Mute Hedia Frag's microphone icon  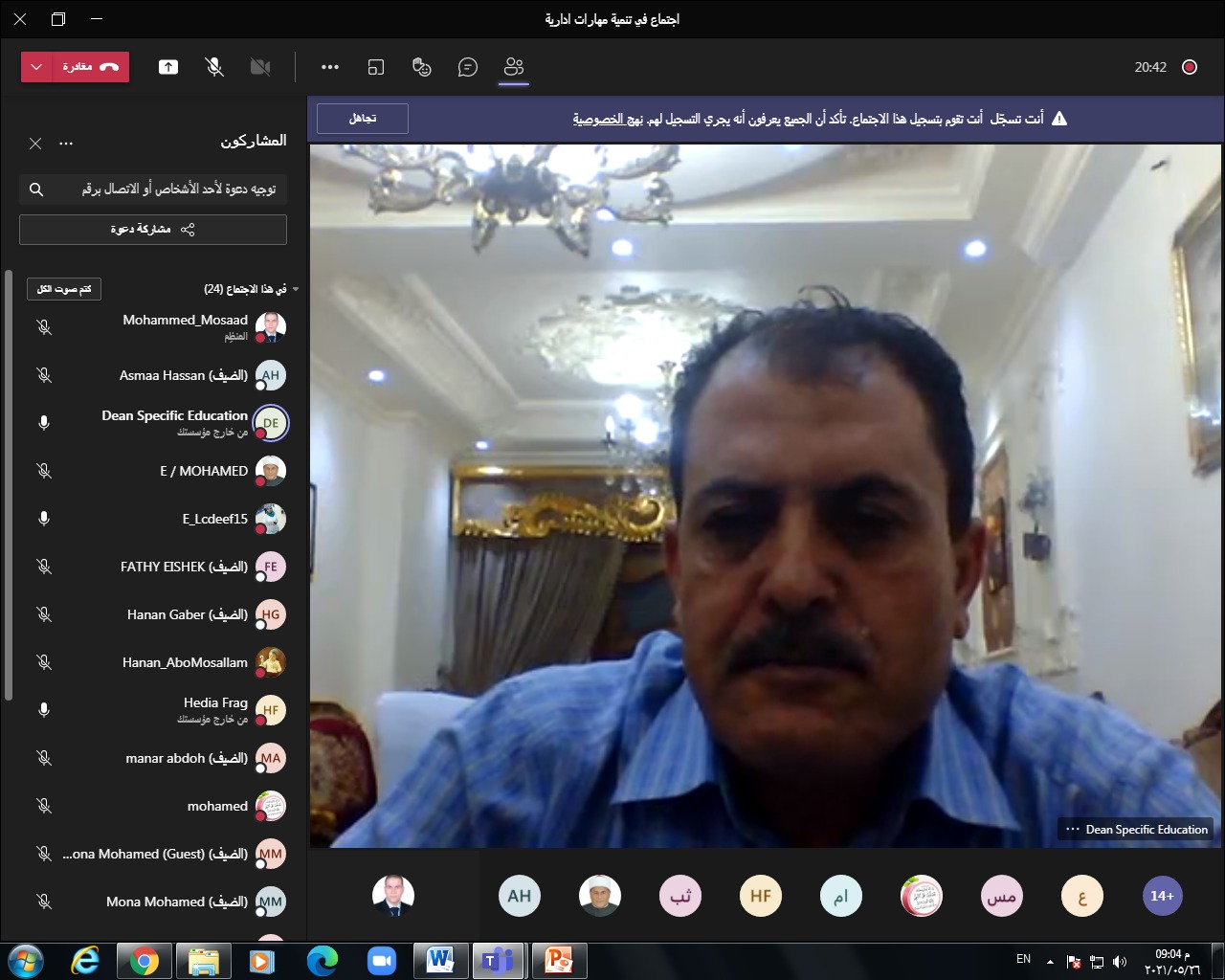[x=44, y=710]
